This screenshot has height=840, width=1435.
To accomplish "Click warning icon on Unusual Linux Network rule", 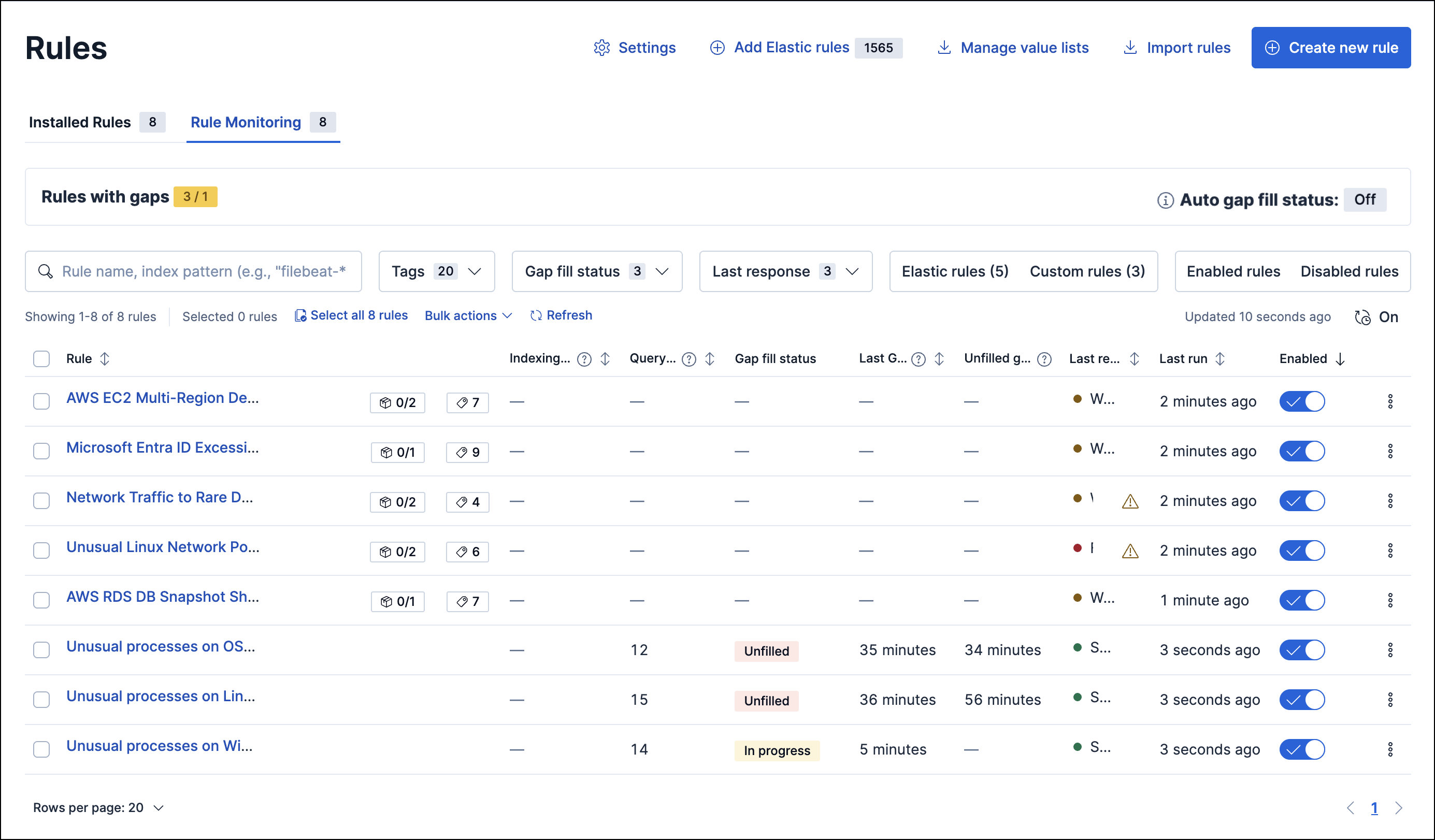I will click(1130, 551).
